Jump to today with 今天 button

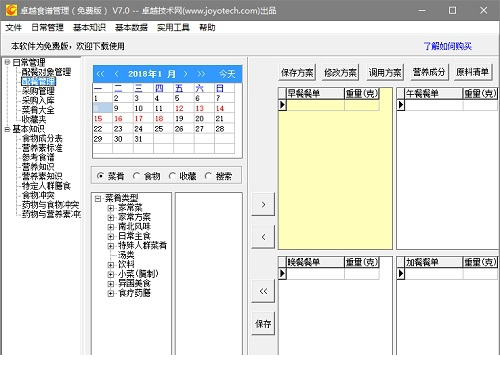coord(227,74)
